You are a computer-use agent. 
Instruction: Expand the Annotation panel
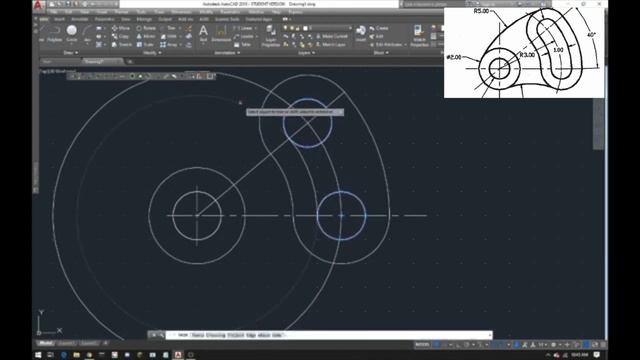point(227,53)
